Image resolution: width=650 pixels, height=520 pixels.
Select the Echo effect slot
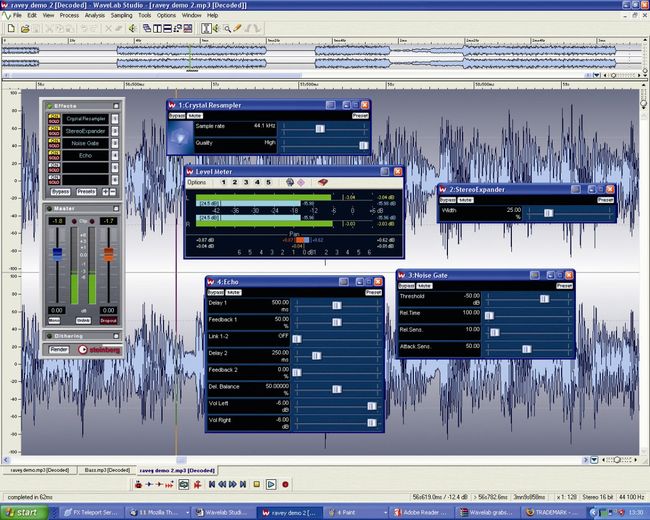click(x=83, y=156)
